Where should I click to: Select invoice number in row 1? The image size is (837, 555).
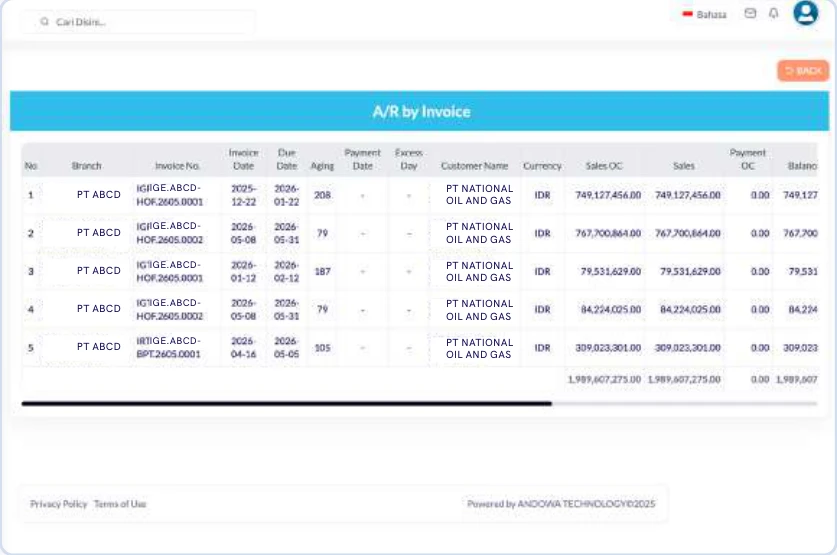tap(170, 195)
